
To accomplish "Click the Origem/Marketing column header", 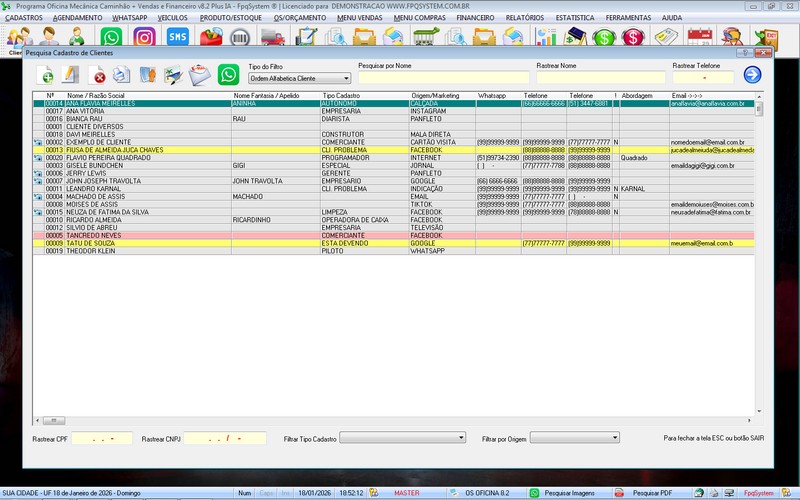I will (435, 95).
